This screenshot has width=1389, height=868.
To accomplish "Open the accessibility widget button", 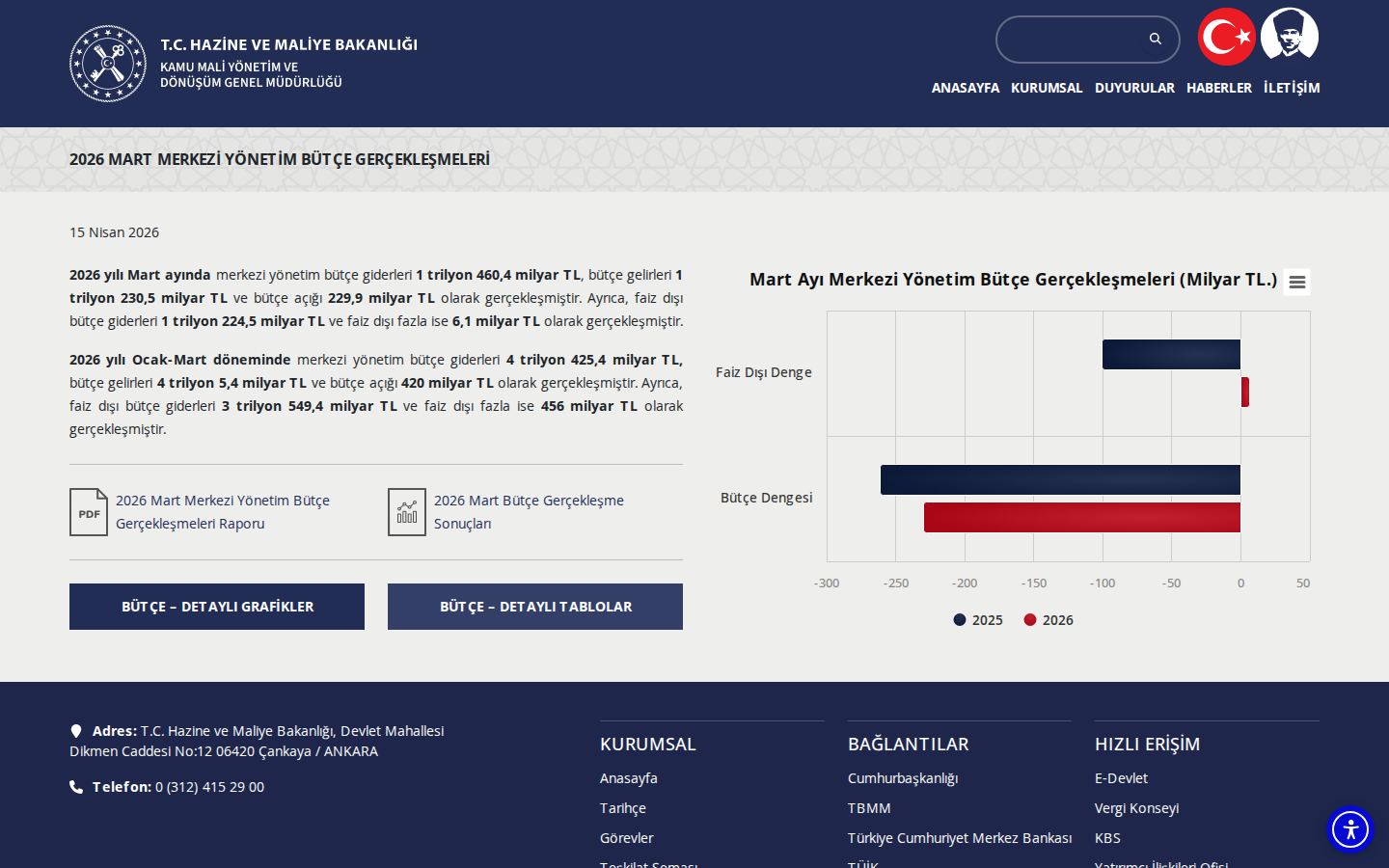I will point(1350,829).
